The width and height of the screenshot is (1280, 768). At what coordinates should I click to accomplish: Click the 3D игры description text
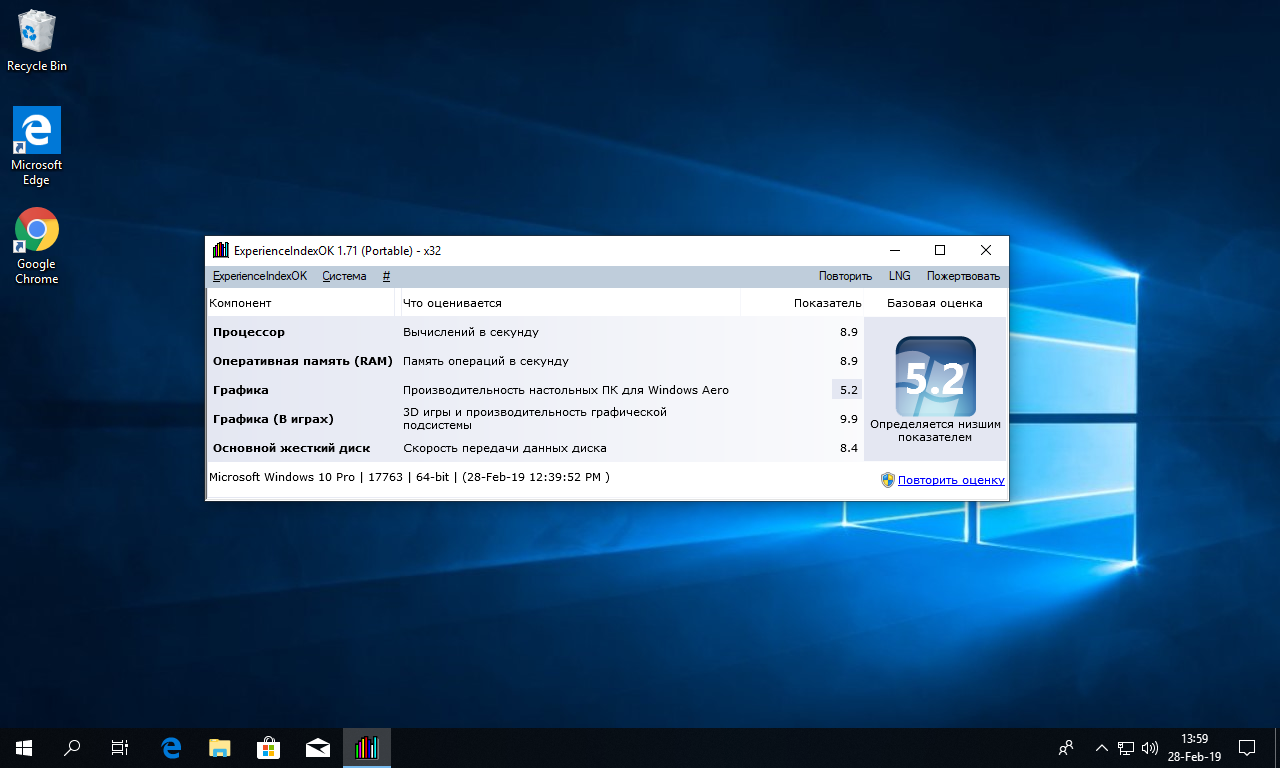coord(534,419)
